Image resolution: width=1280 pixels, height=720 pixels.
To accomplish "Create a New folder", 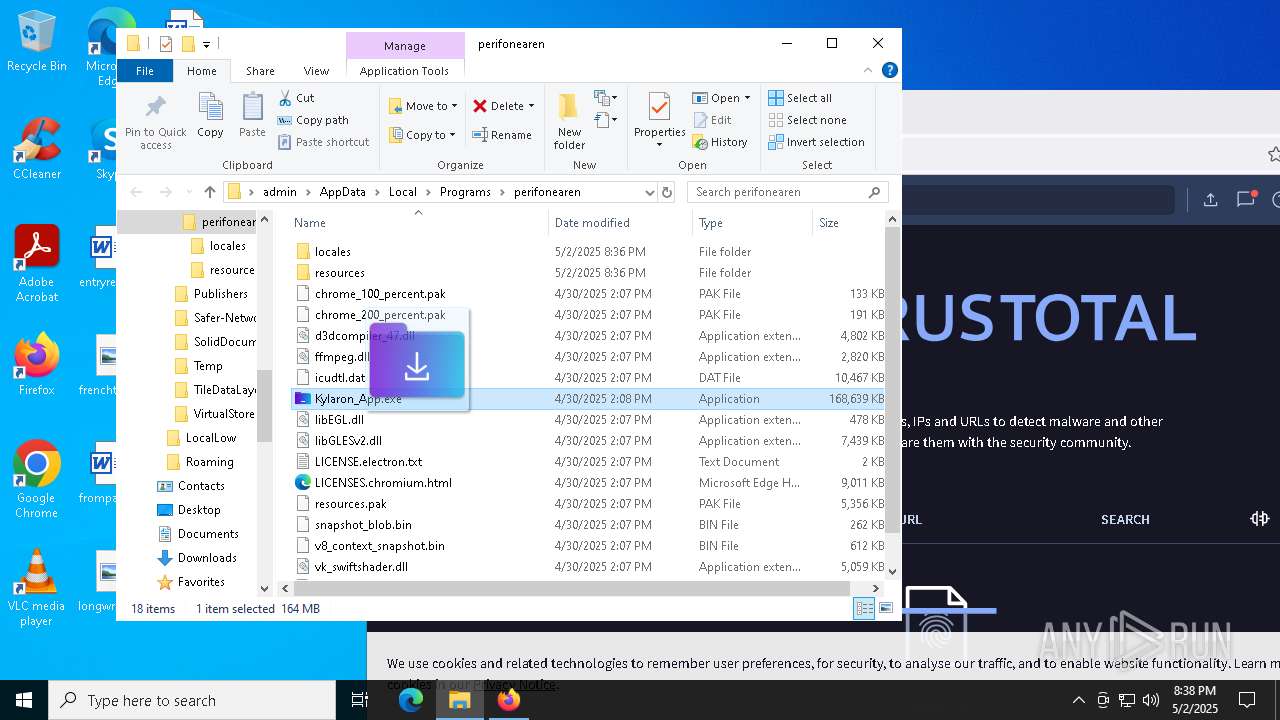I will tap(569, 122).
